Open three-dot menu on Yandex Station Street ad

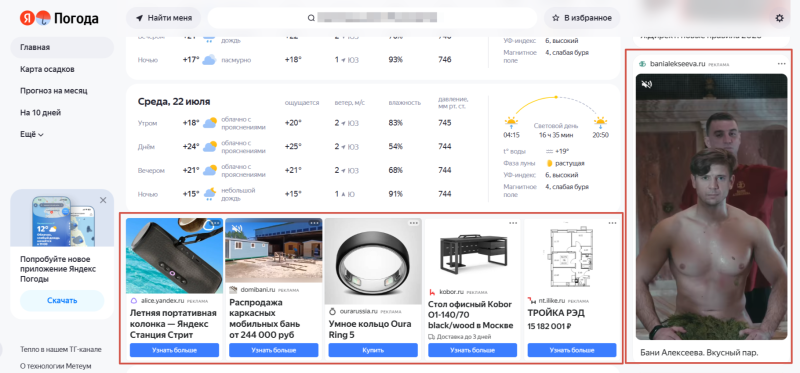pyautogui.click(x=215, y=223)
